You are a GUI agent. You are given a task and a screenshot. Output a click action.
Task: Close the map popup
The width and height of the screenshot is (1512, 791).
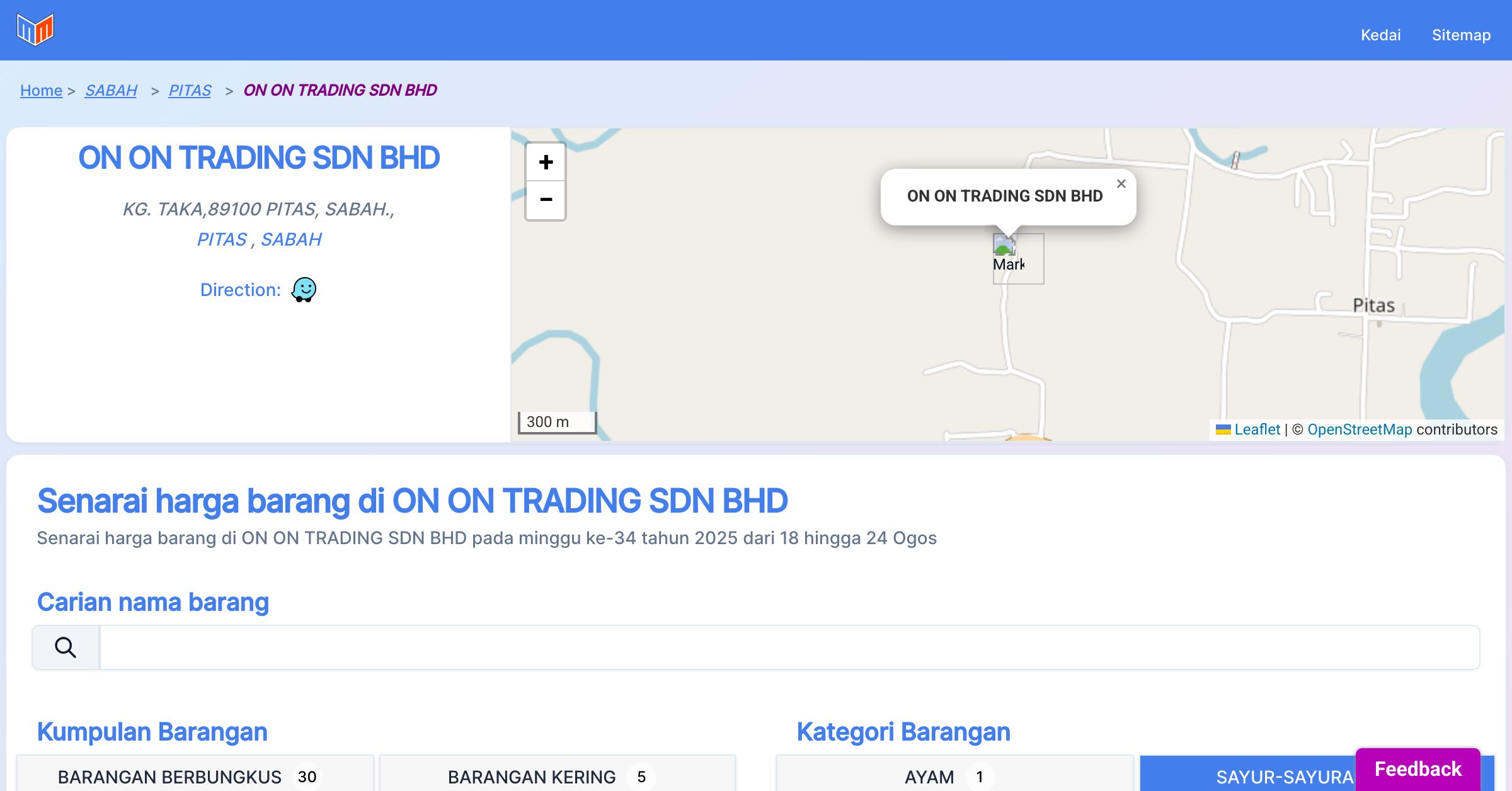1121,184
